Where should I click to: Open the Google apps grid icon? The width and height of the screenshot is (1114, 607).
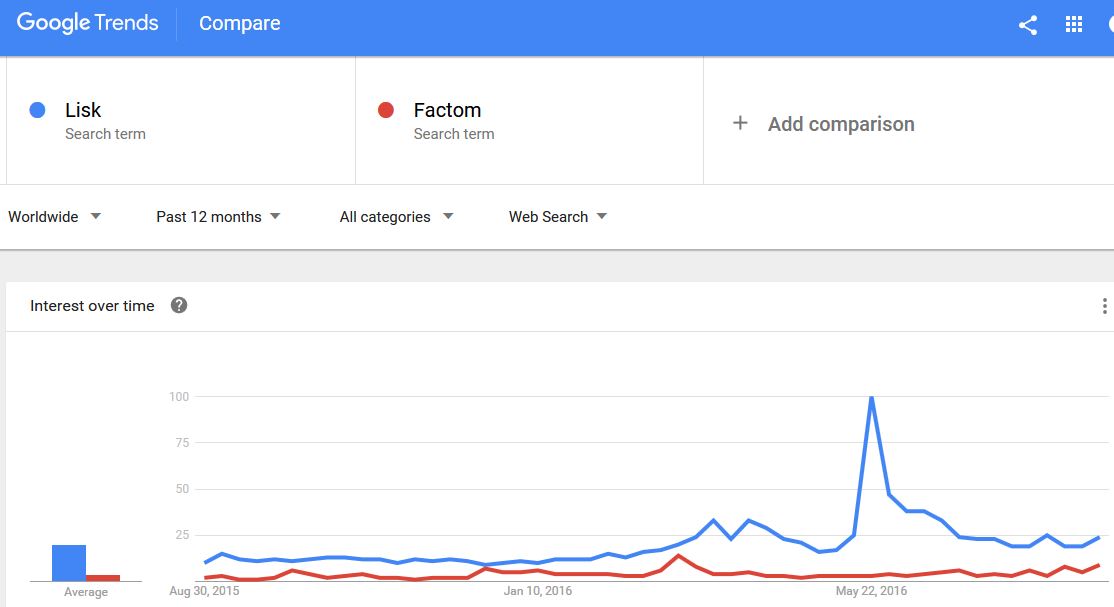(1074, 25)
